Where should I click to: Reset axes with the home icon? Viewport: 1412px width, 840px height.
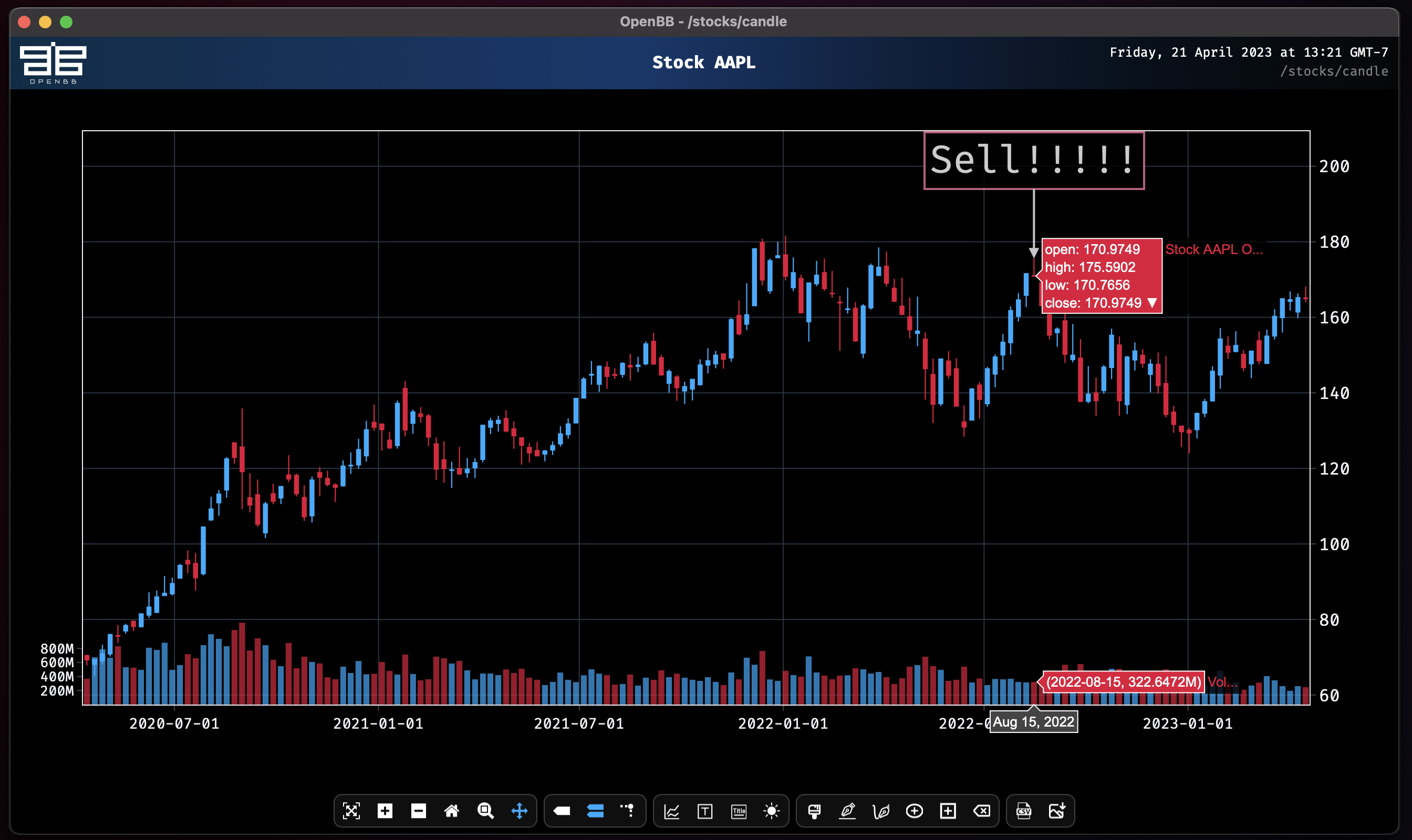pos(451,811)
